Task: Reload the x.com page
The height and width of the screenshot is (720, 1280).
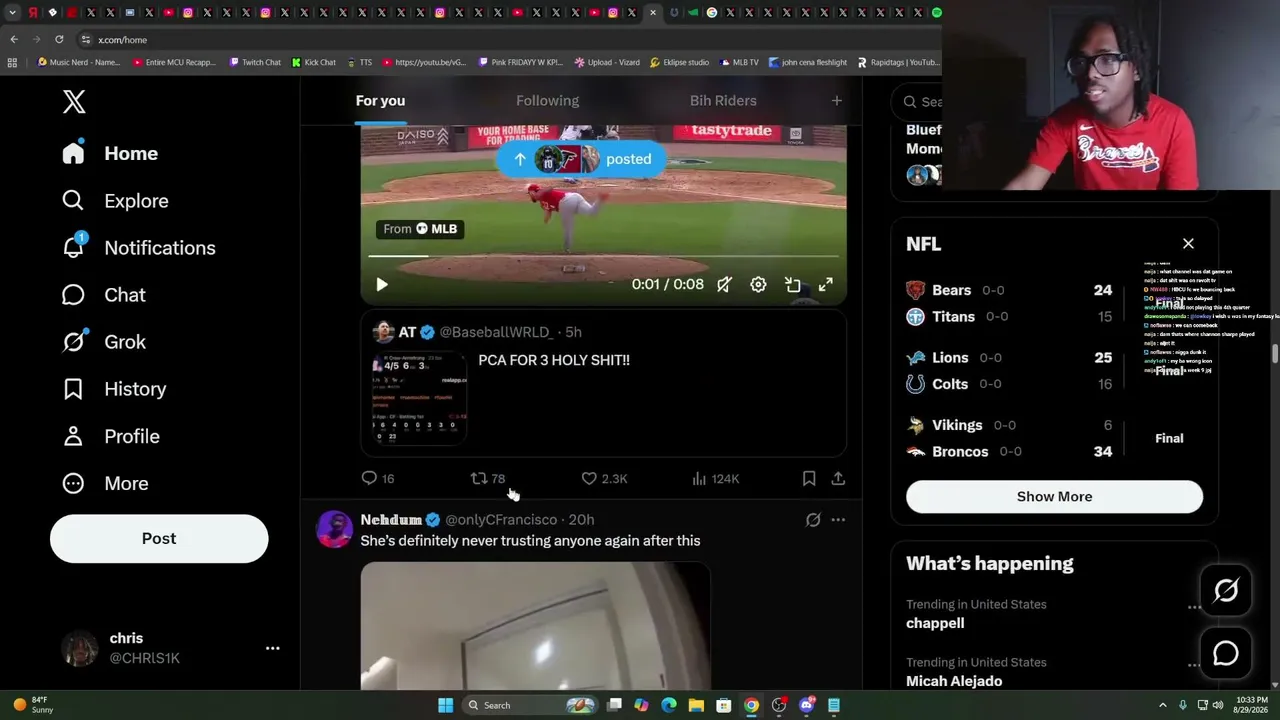Action: click(x=59, y=39)
